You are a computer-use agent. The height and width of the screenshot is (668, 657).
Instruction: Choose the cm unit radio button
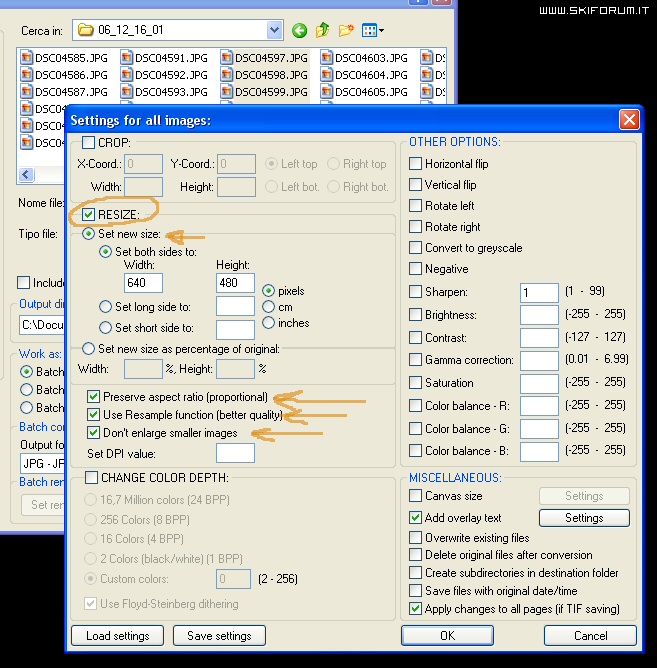[268, 307]
